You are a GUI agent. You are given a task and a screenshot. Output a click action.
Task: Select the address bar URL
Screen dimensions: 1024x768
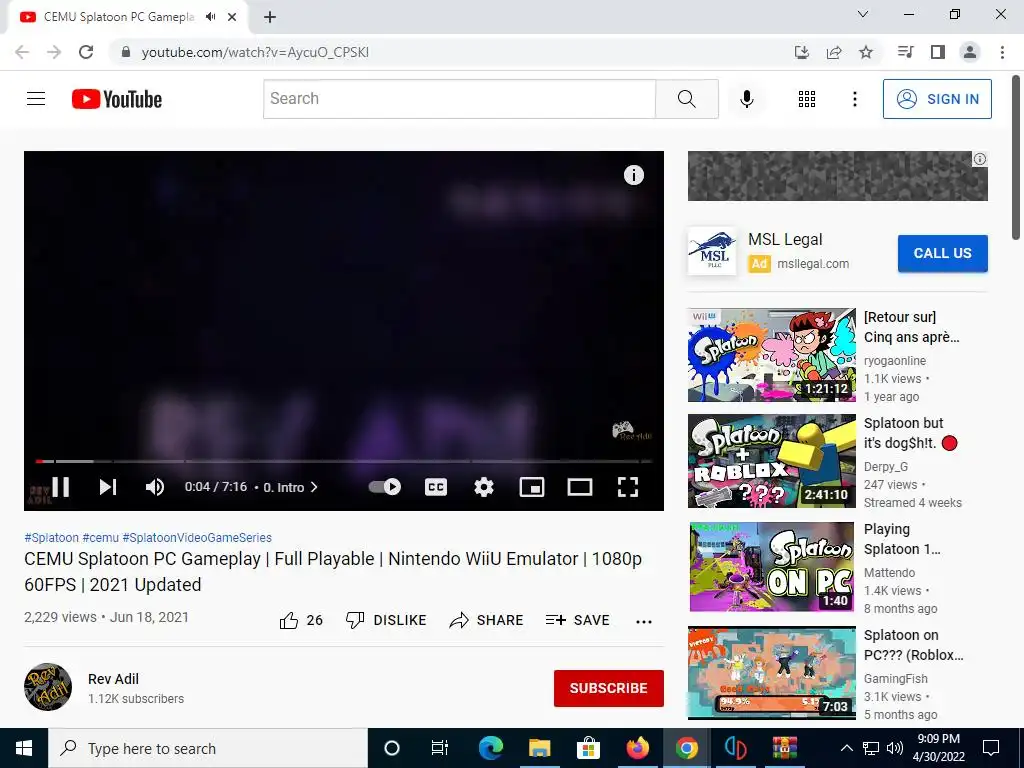point(255,52)
